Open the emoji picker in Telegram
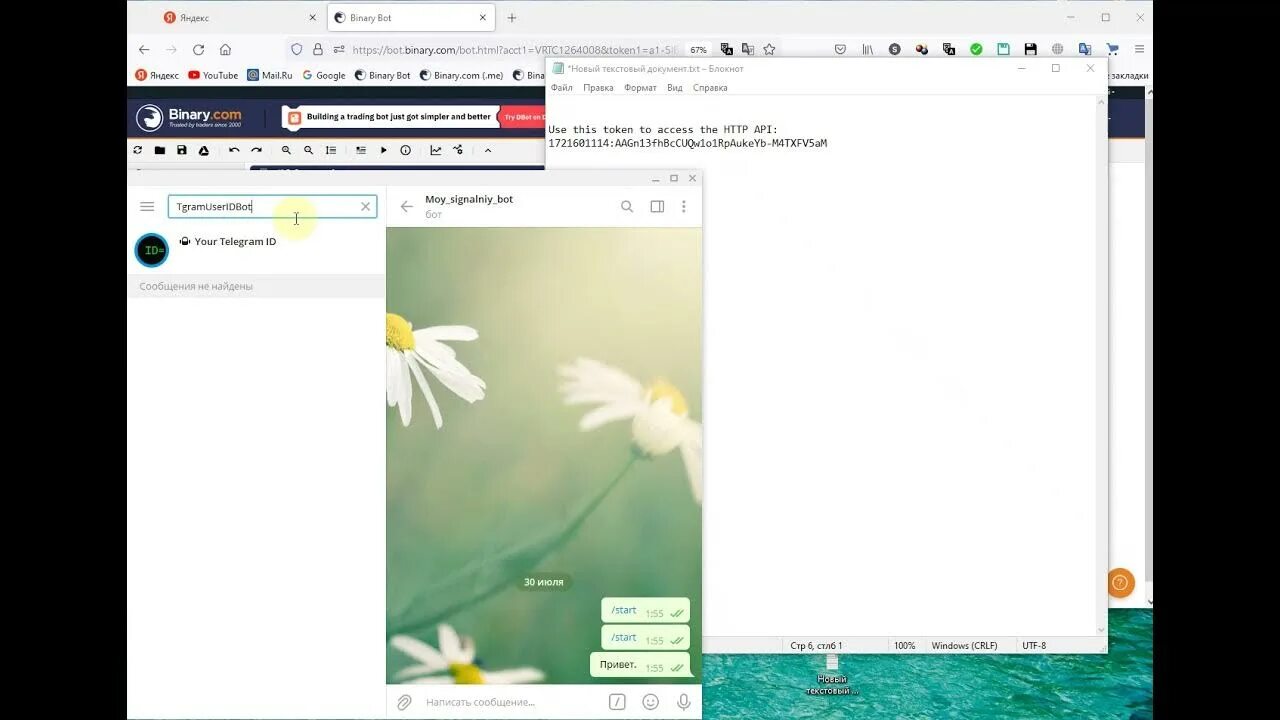This screenshot has width=1280, height=720. click(651, 702)
